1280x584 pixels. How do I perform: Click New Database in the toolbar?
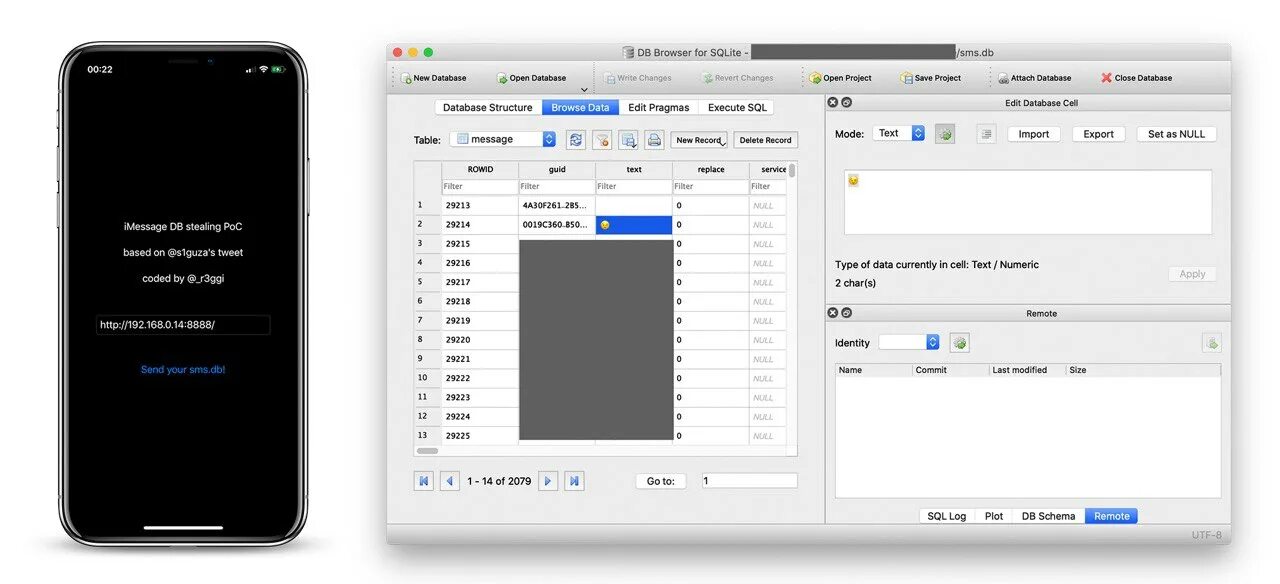click(433, 78)
